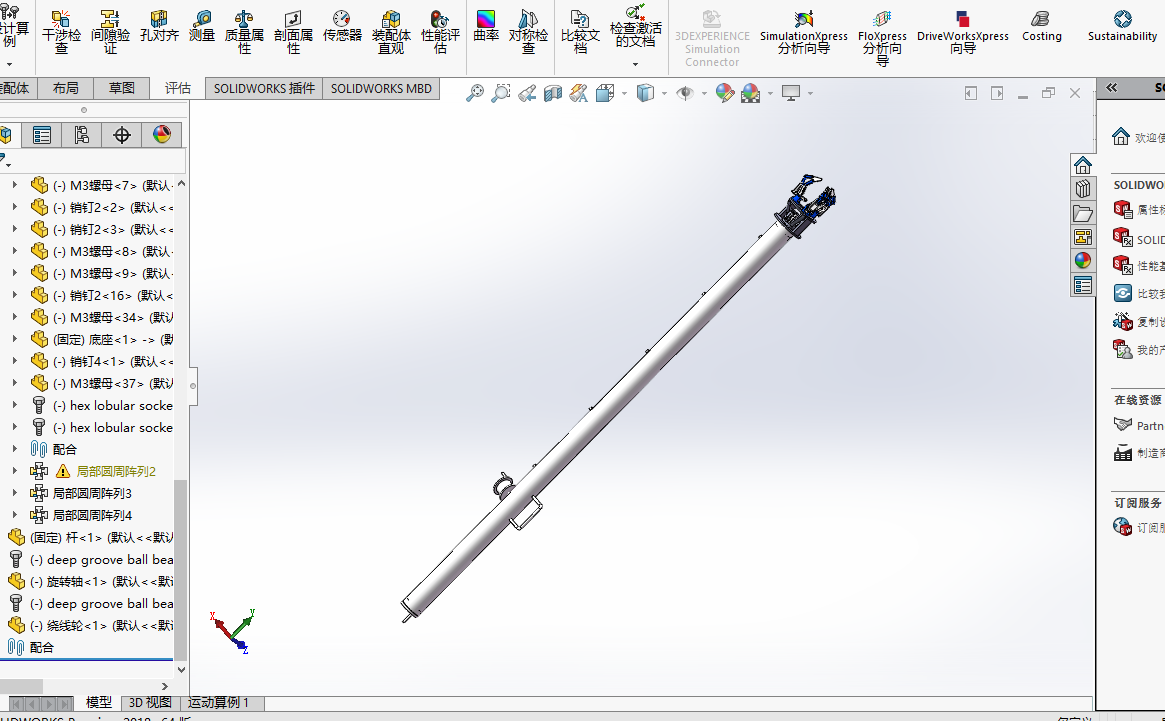
Task: Click the Partn online resources link
Action: tap(1138, 425)
